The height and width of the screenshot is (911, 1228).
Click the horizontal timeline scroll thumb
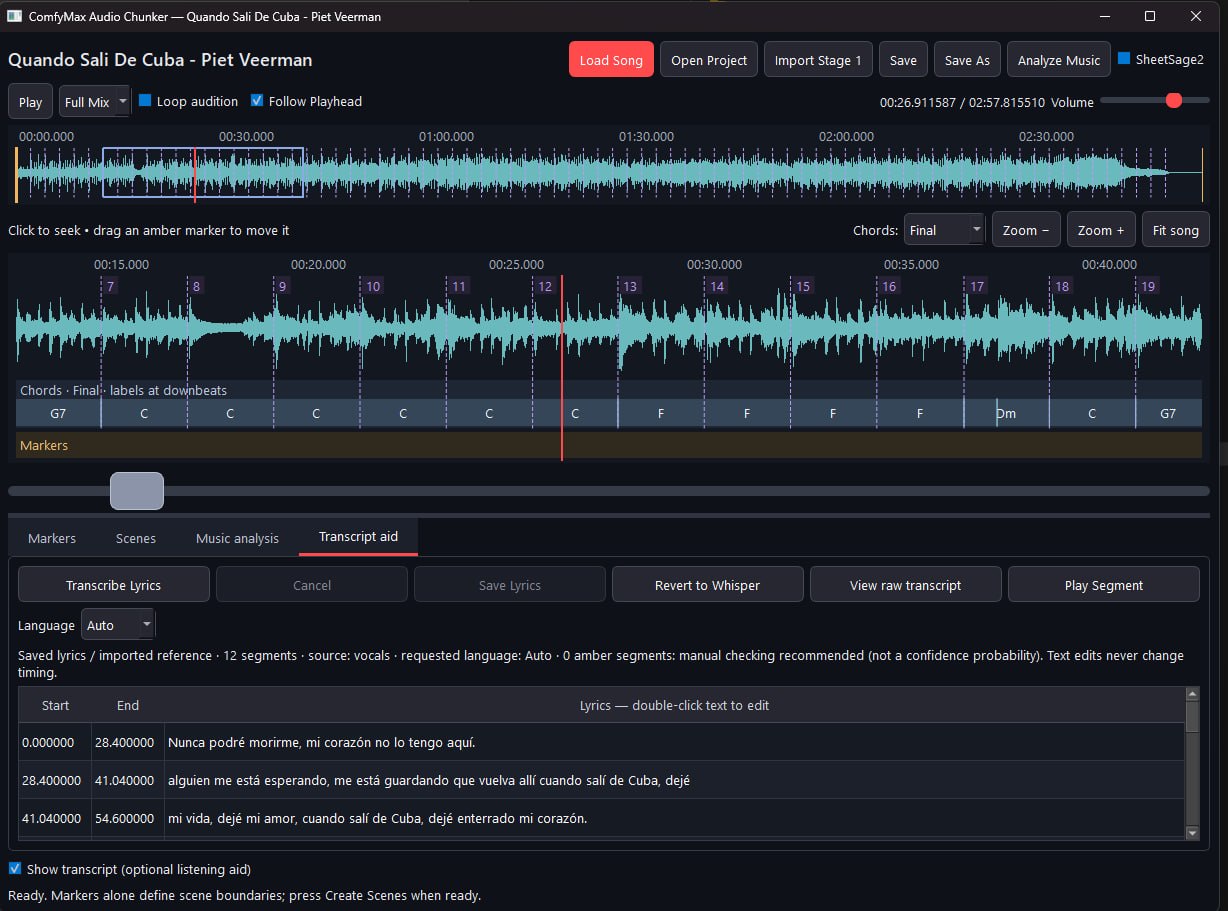tap(136, 491)
